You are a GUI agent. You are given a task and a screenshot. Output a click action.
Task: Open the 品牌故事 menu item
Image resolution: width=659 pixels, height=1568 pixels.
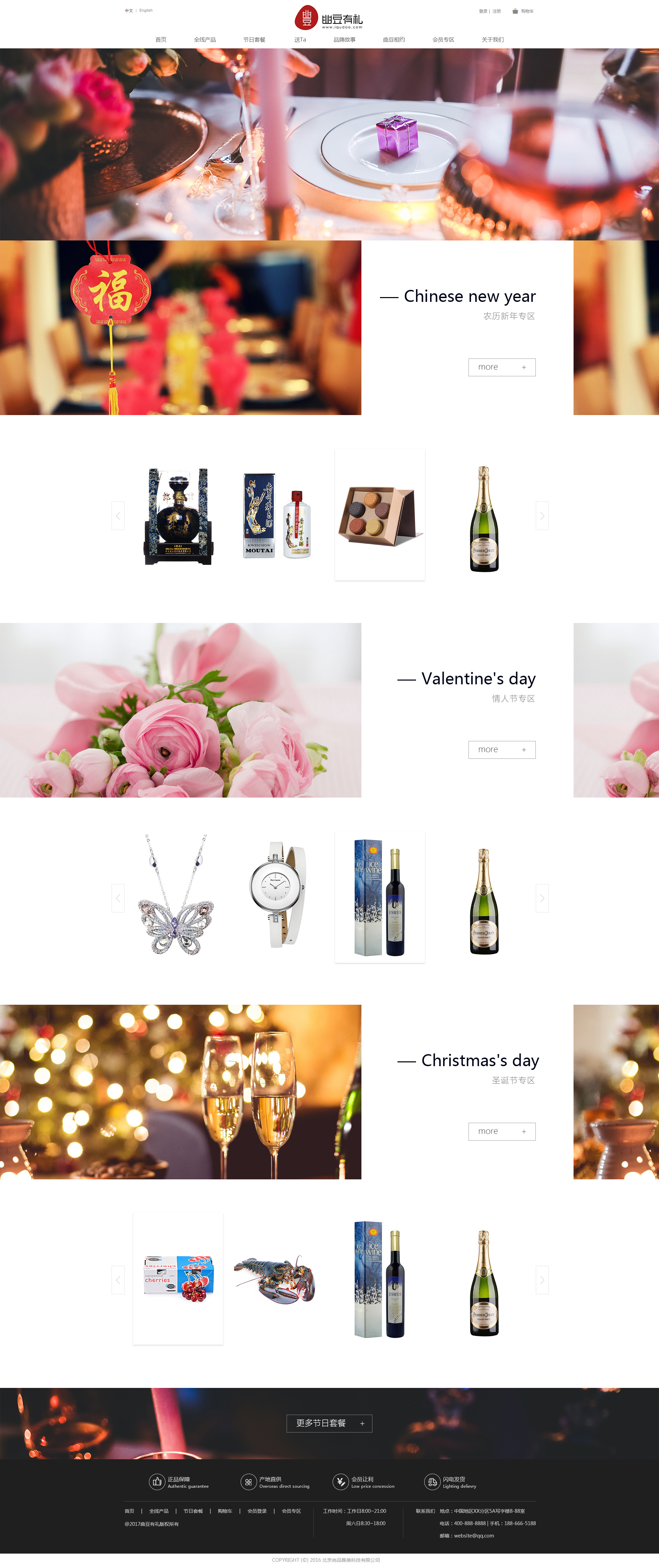tap(344, 39)
